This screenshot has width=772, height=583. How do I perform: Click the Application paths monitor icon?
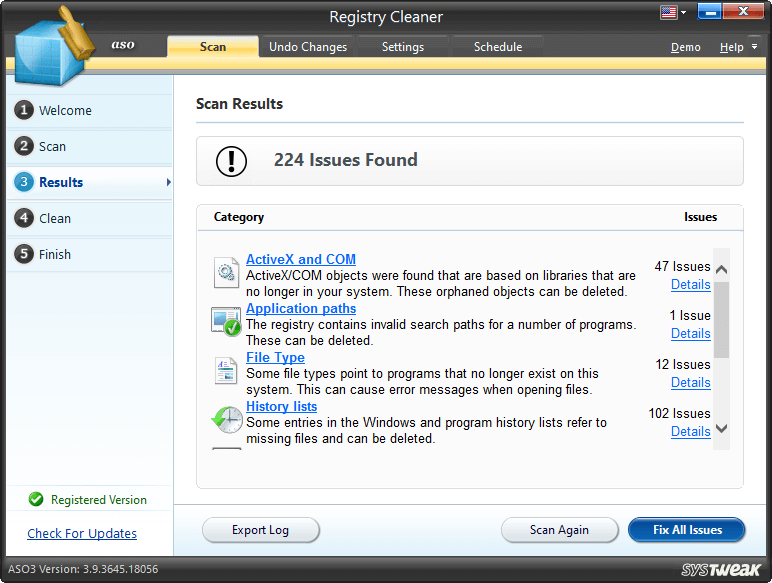tap(226, 321)
